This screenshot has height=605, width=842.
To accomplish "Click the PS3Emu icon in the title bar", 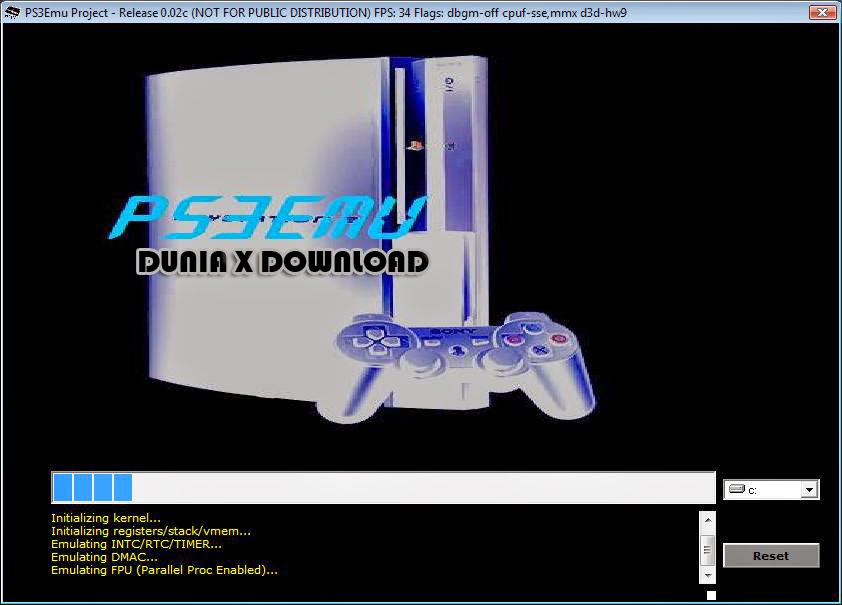I will click(11, 12).
